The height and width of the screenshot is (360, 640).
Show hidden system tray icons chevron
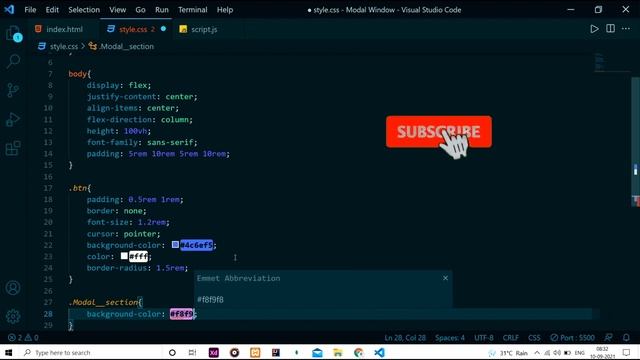click(537, 353)
